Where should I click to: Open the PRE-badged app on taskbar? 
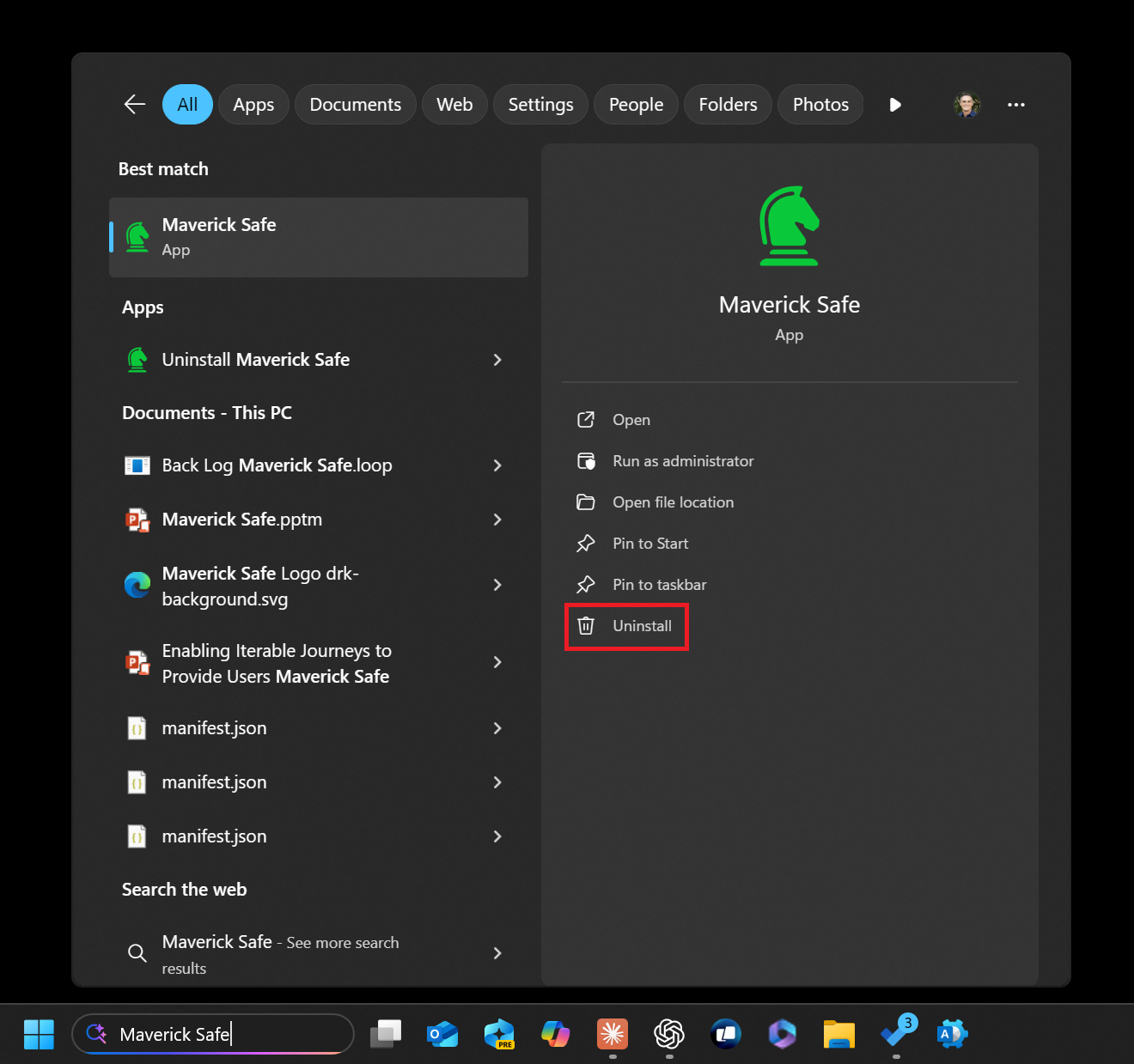[x=499, y=1034]
